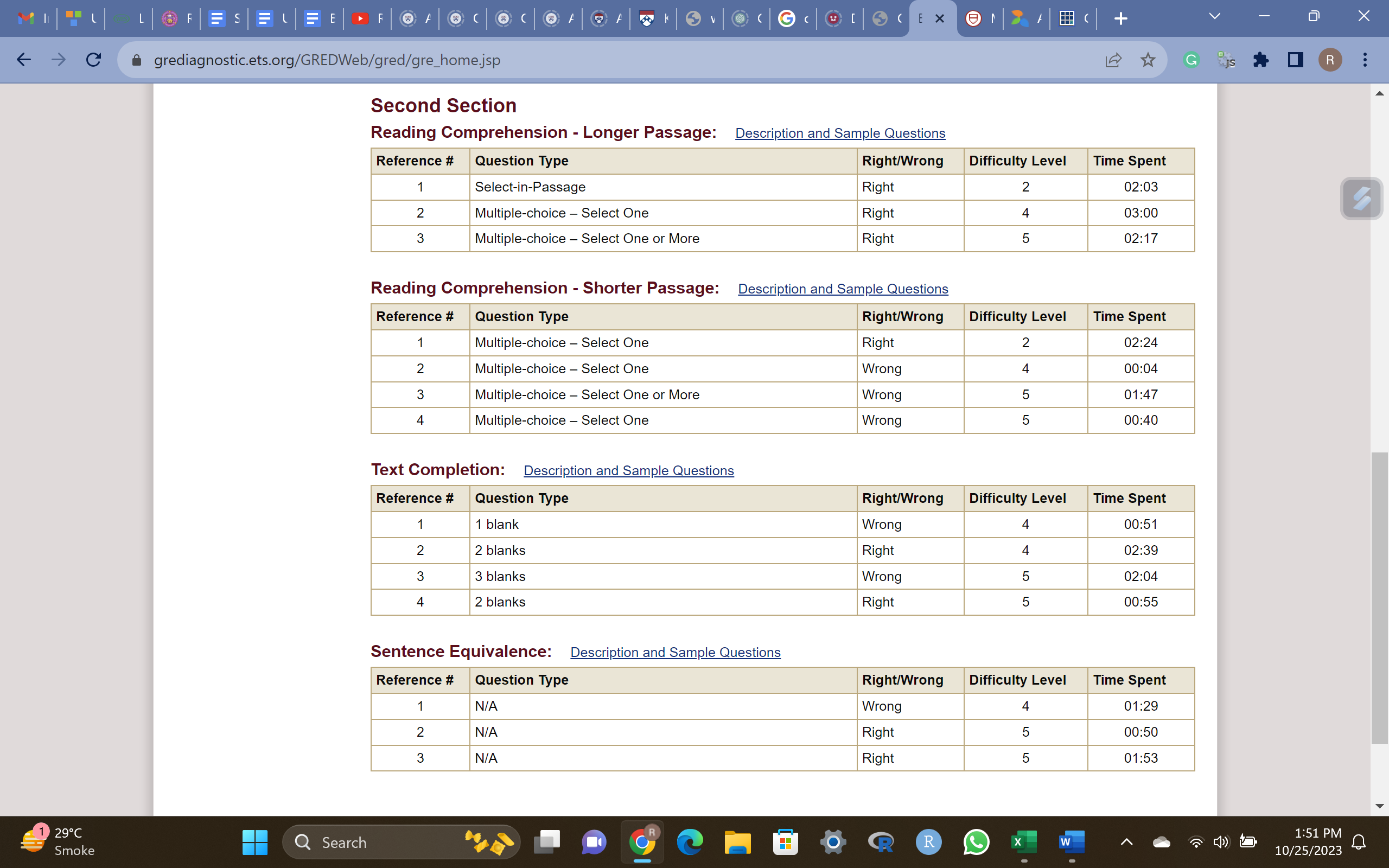The image size is (1389, 868).
Task: Click the floating pen widget on right edge
Action: [1361, 199]
